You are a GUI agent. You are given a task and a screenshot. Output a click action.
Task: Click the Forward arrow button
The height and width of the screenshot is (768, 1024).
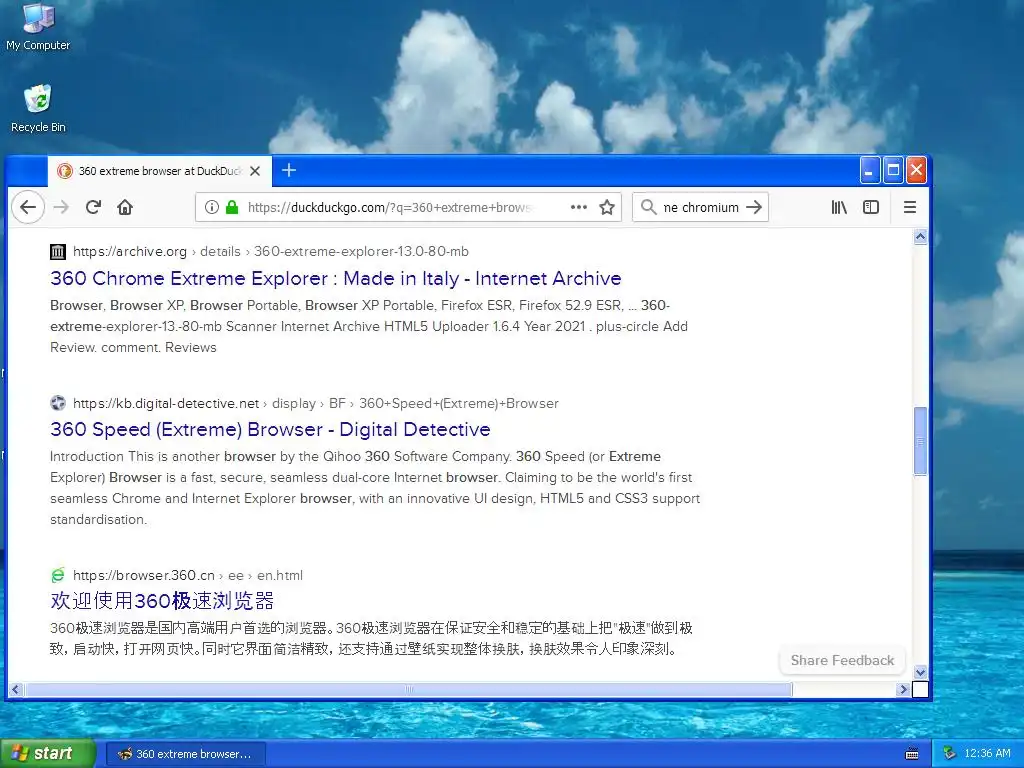(x=61, y=208)
